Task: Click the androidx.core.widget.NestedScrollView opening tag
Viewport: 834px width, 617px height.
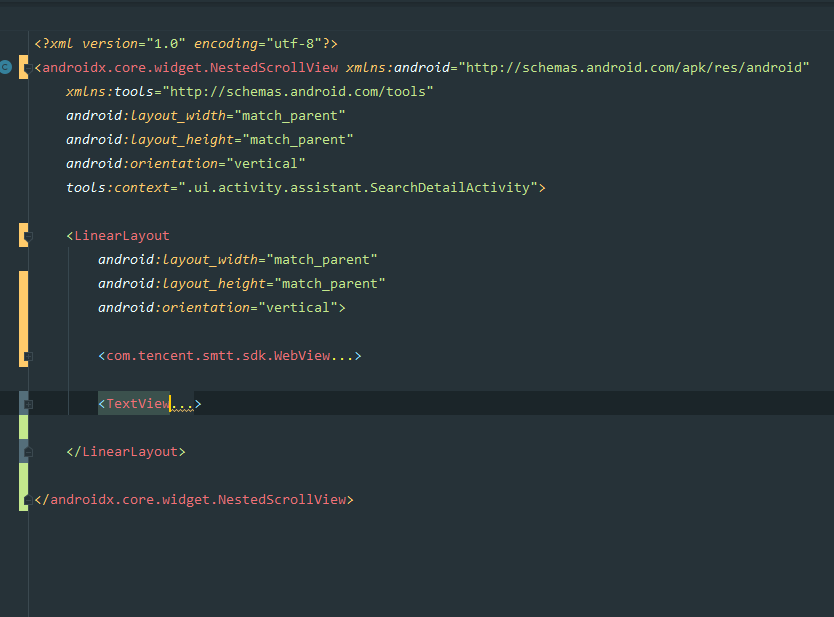Action: [x=186, y=68]
